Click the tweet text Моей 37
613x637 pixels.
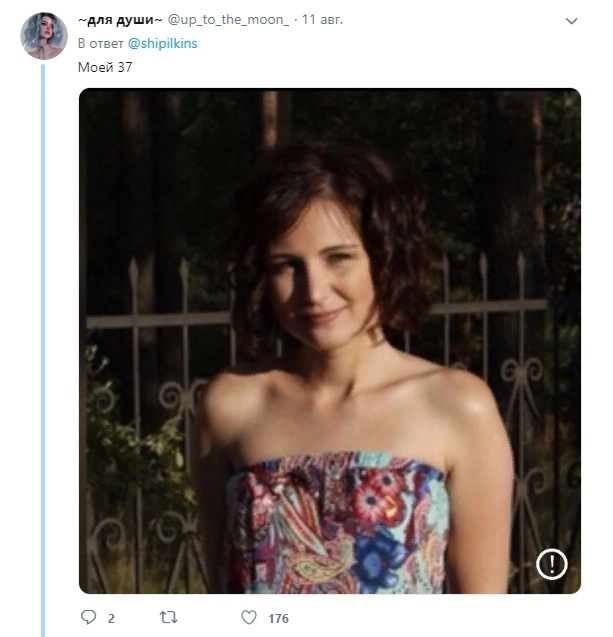click(105, 67)
